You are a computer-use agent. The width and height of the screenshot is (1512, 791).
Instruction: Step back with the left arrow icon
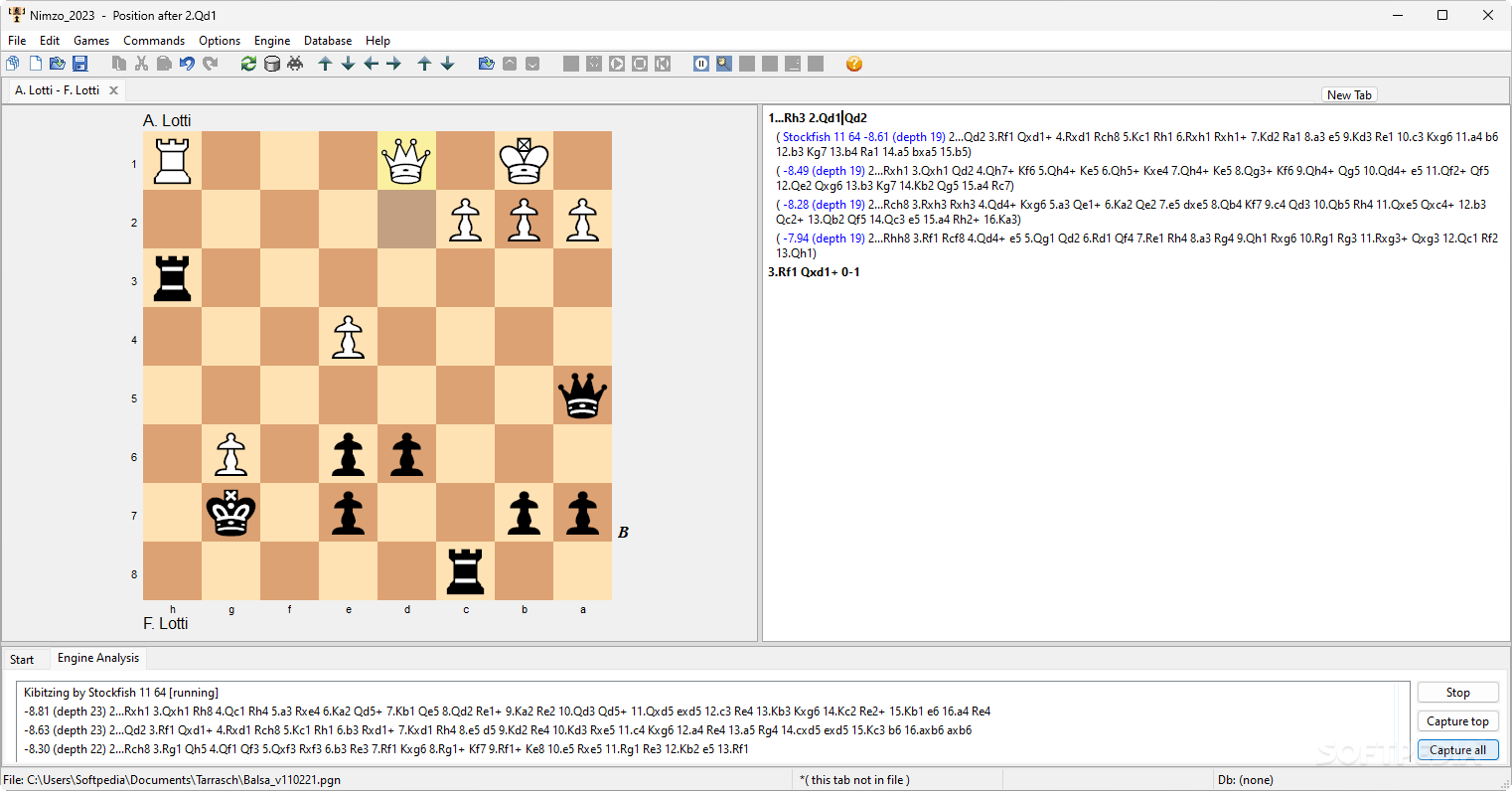[x=371, y=64]
